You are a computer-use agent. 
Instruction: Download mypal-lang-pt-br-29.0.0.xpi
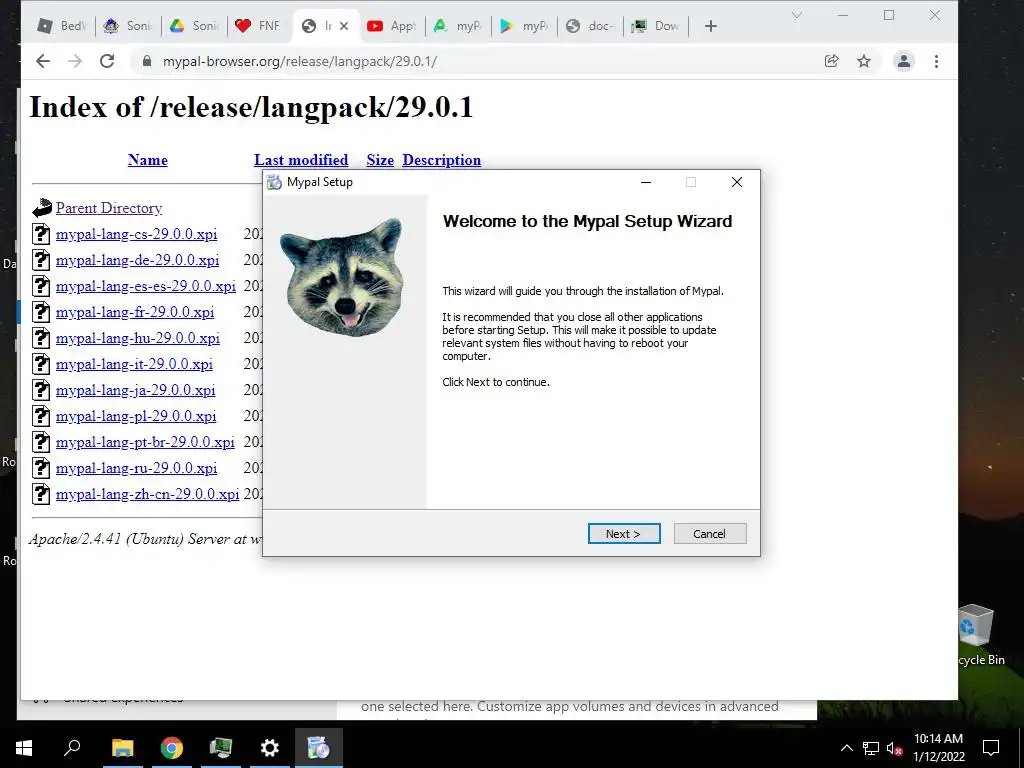[146, 442]
